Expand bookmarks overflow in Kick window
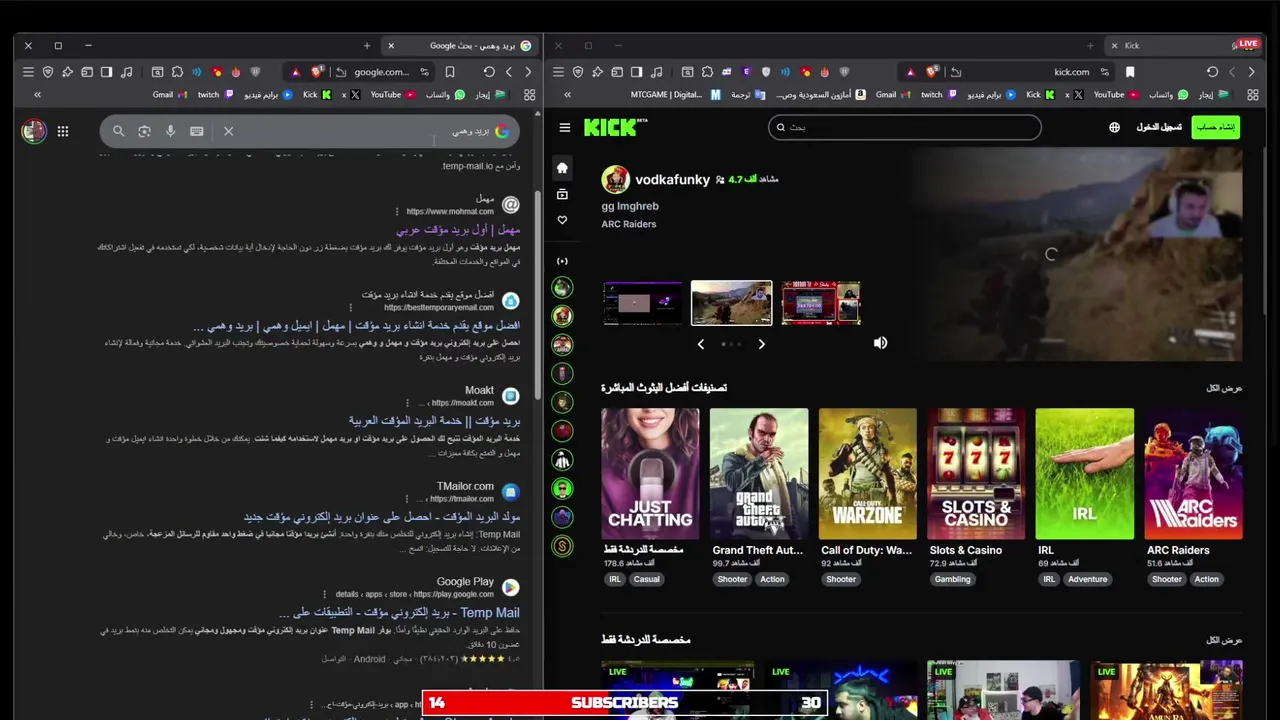Viewport: 1280px width, 720px height. click(x=567, y=95)
